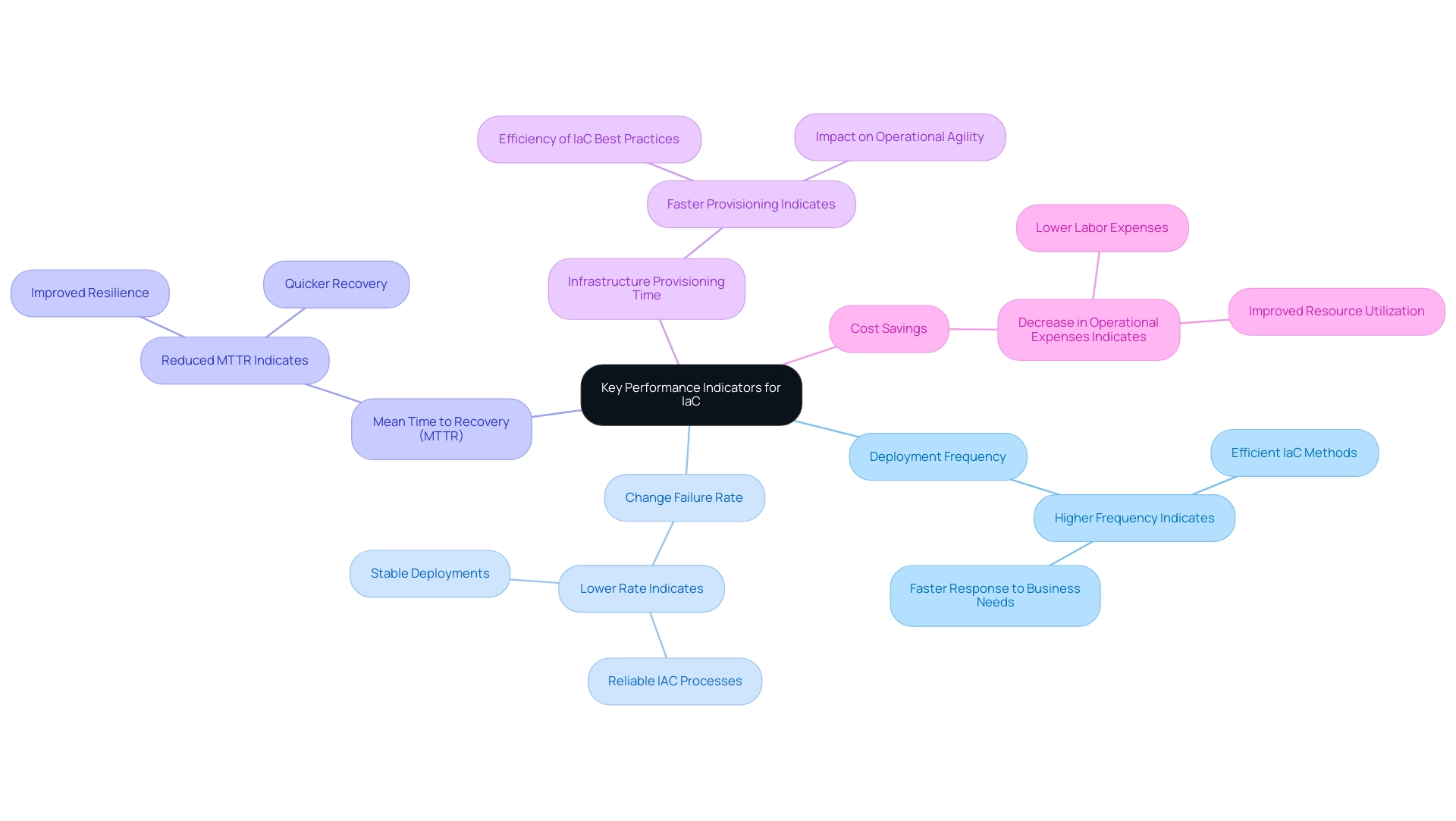The image size is (1456, 821).
Task: Expand the 'Reduced MTTR Indicates' branch
Action: coord(234,360)
